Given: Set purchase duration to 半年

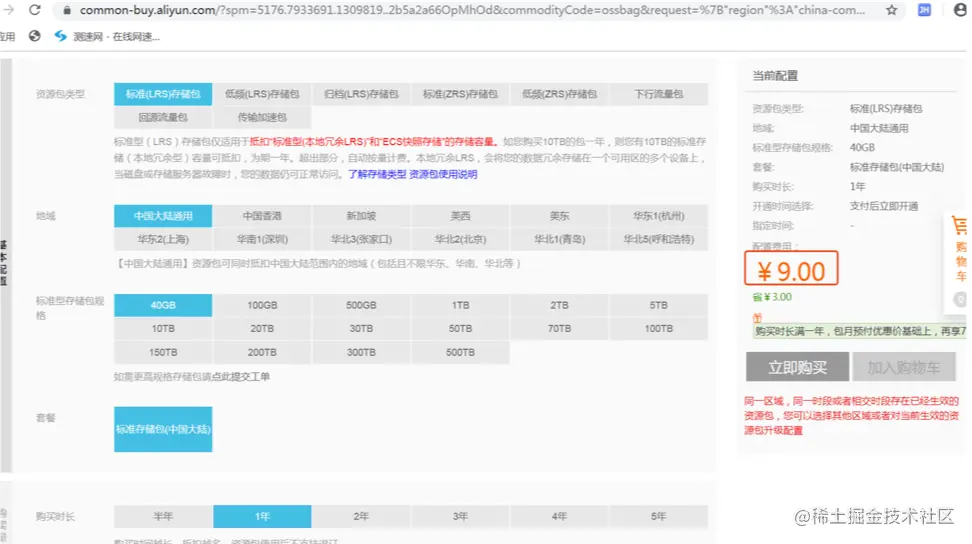Looking at the screenshot, I should [163, 517].
